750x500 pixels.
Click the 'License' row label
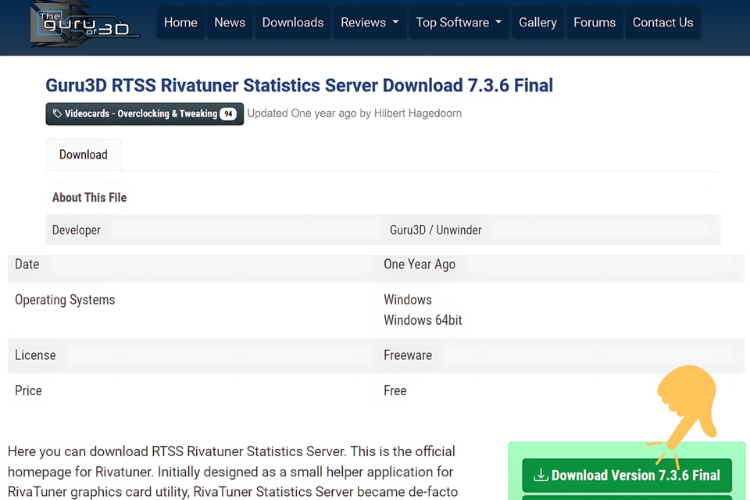[35, 355]
